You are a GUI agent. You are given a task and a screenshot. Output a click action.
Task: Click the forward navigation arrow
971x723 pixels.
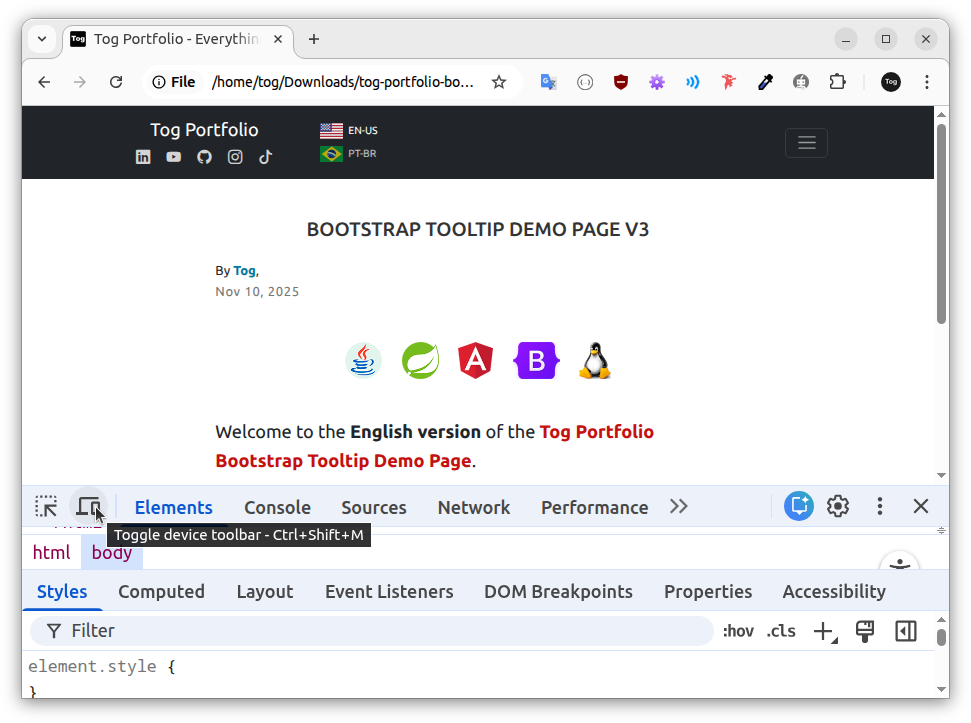(x=79, y=82)
